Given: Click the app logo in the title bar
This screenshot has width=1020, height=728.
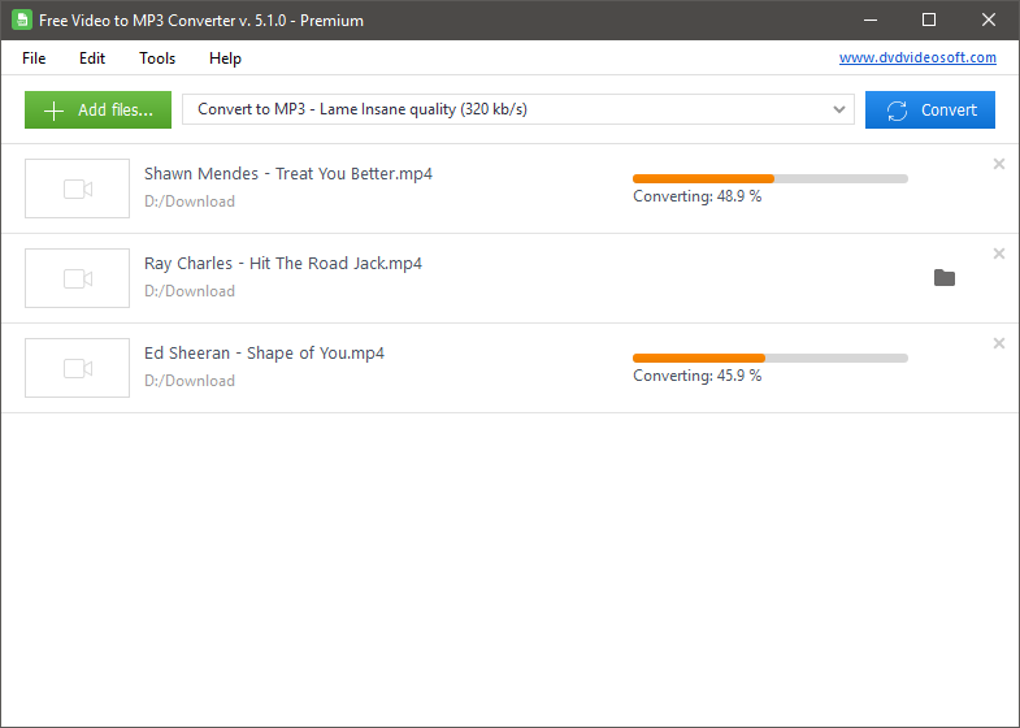Looking at the screenshot, I should coord(21,19).
